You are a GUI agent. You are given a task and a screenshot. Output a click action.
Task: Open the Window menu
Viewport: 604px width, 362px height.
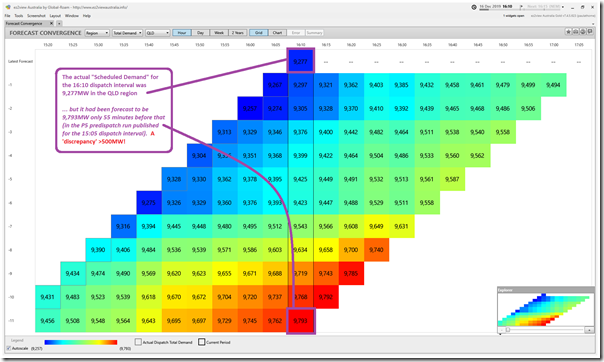tap(72, 16)
